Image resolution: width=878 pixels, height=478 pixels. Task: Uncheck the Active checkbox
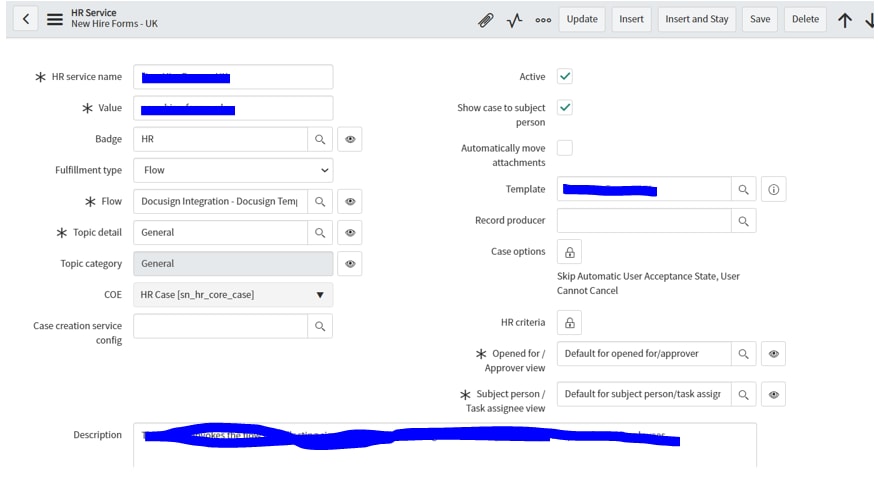pyautogui.click(x=565, y=77)
